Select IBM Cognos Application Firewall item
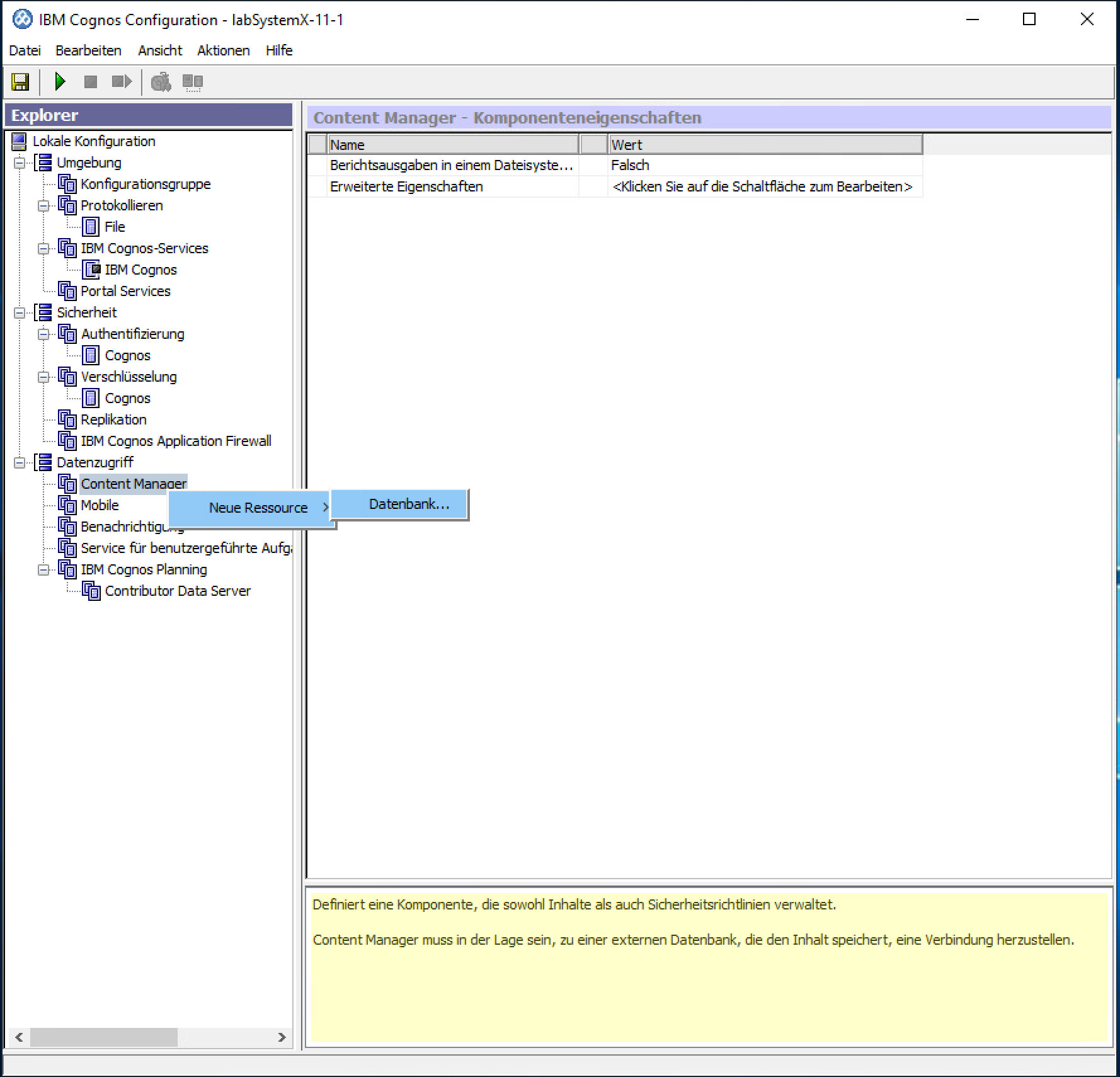Viewport: 1120px width, 1077px height. click(176, 441)
